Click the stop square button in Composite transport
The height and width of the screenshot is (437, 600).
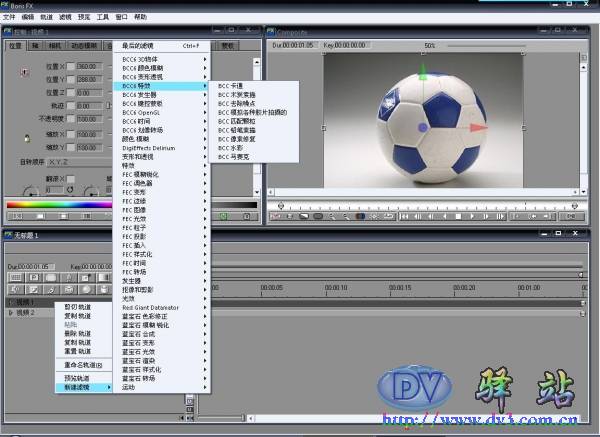458,217
